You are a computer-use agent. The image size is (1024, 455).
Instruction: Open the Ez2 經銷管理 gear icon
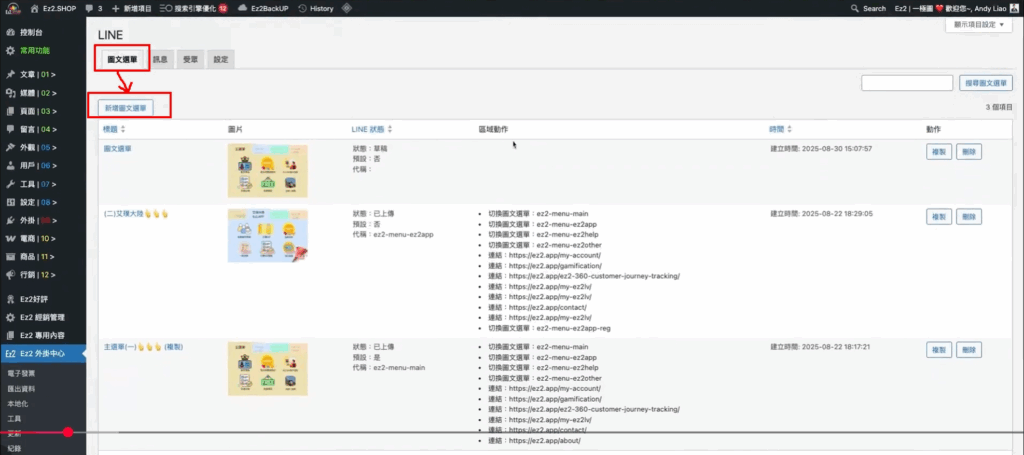point(10,318)
